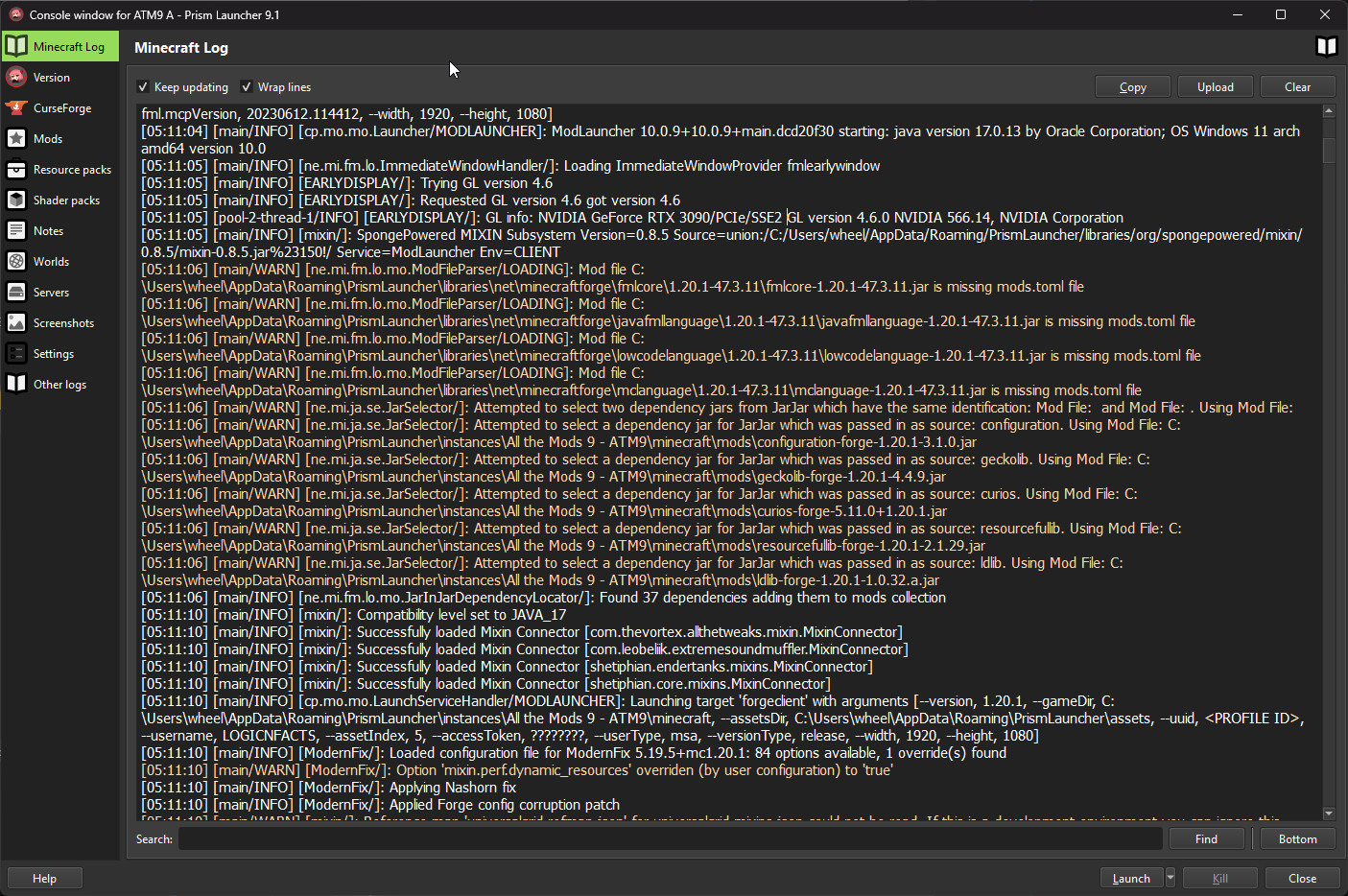Viewport: 1348px width, 896px height.
Task: Focus the Search input field
Action: pos(670,838)
